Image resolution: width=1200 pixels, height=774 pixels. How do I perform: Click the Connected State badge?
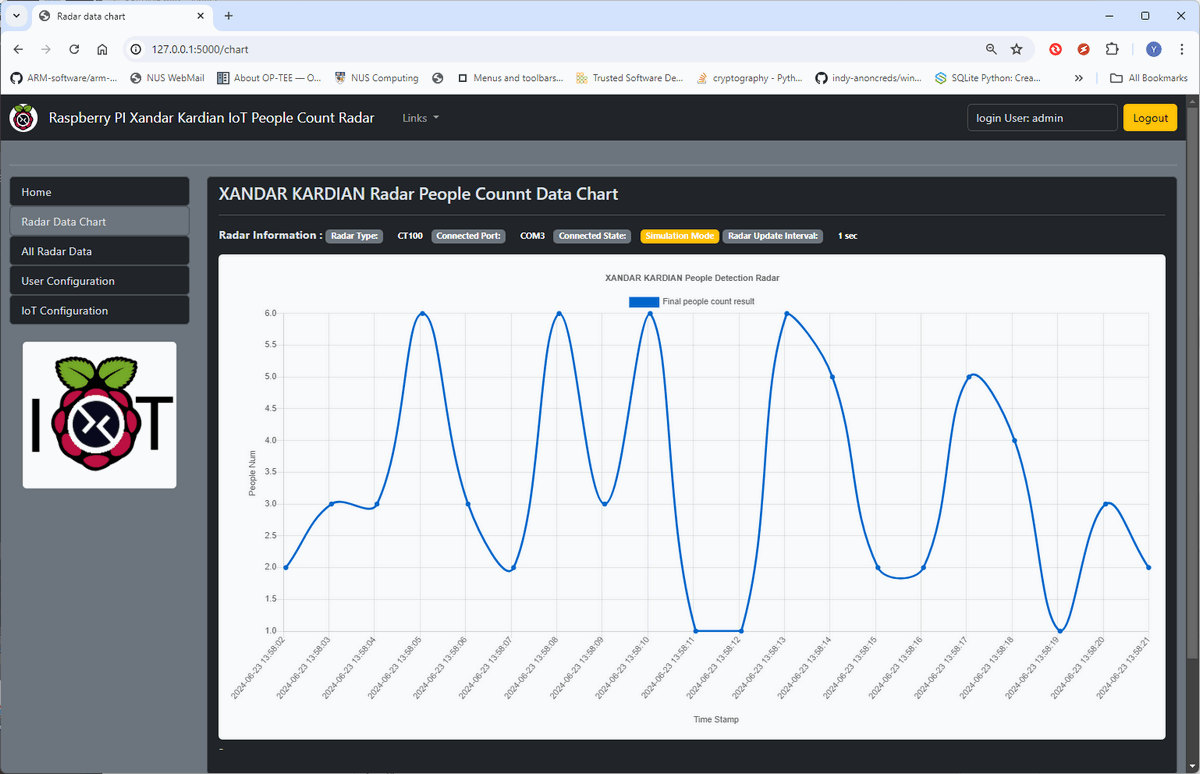click(x=594, y=236)
